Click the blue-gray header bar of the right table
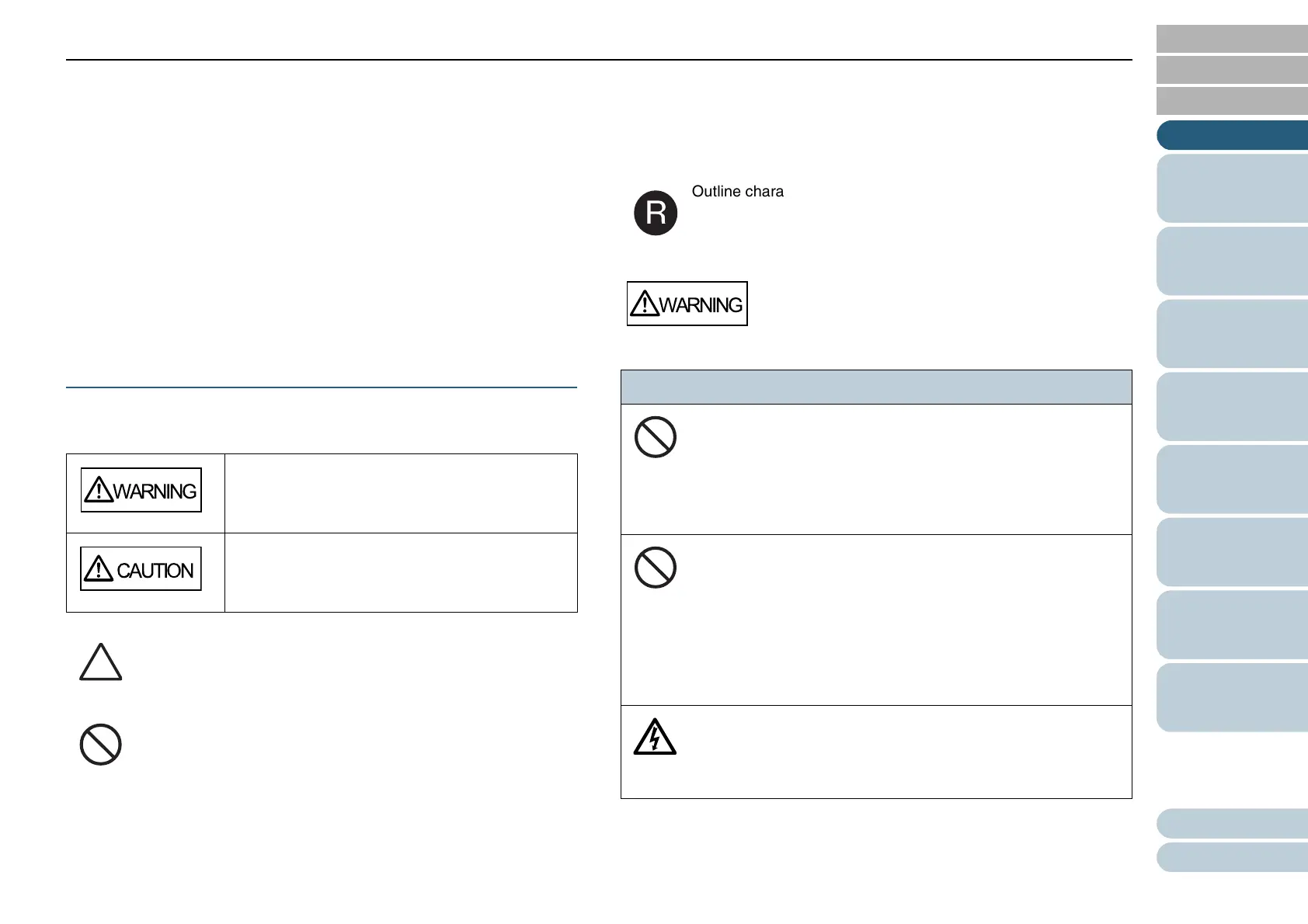 pos(876,387)
